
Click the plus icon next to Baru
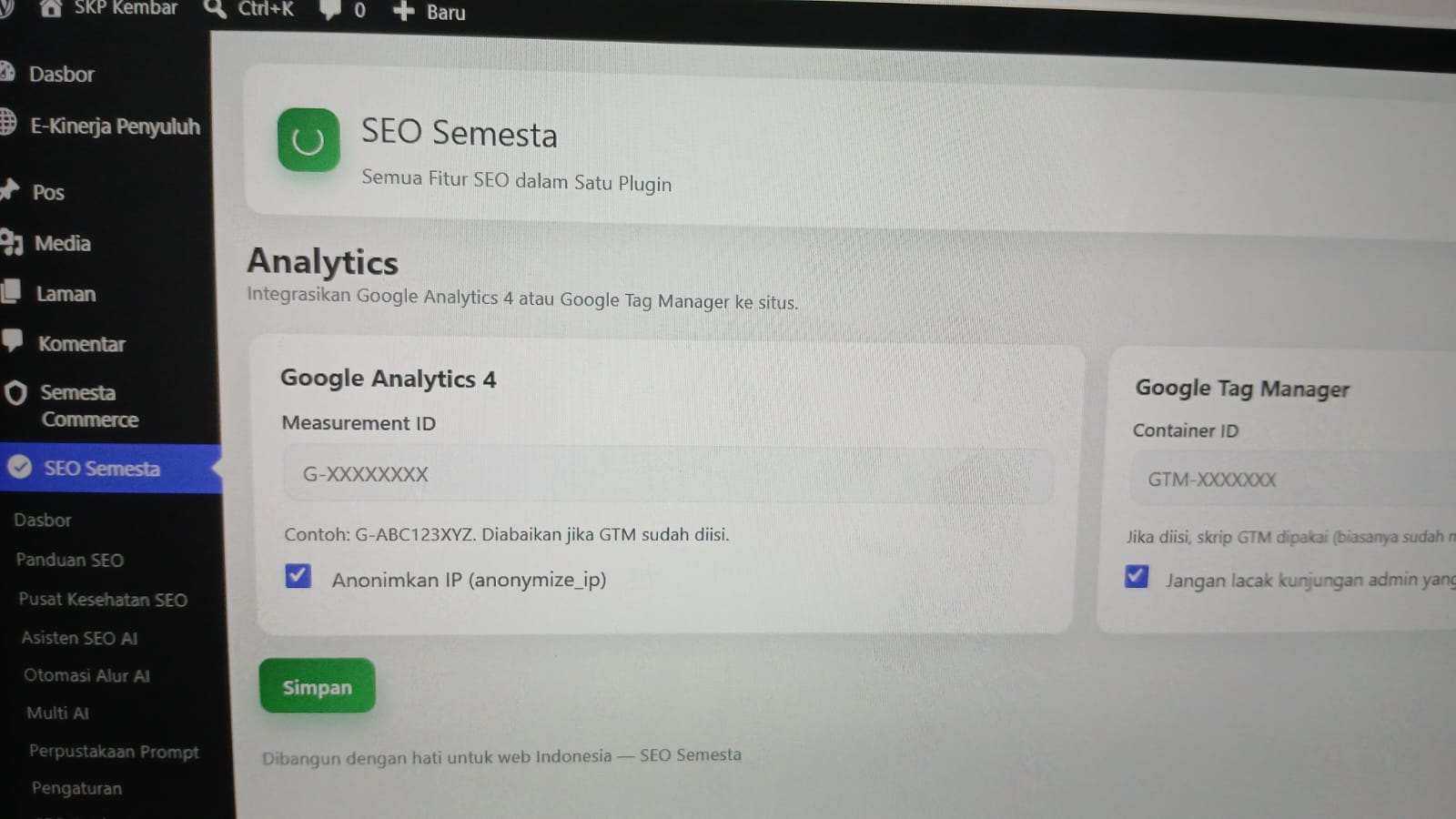pyautogui.click(x=403, y=11)
